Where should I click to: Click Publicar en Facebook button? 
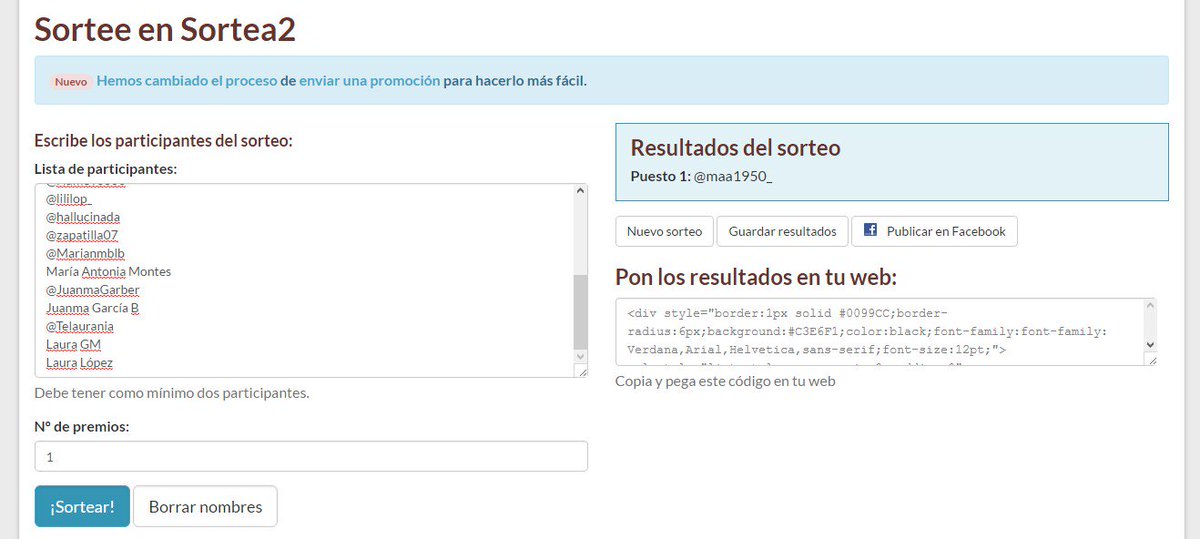(935, 231)
